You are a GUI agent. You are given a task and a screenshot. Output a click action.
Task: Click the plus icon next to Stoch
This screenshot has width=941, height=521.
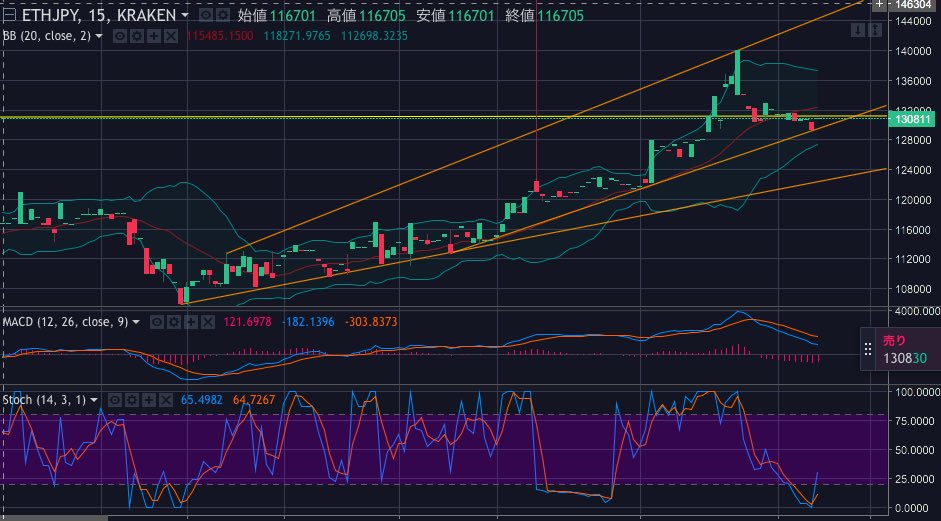click(149, 400)
